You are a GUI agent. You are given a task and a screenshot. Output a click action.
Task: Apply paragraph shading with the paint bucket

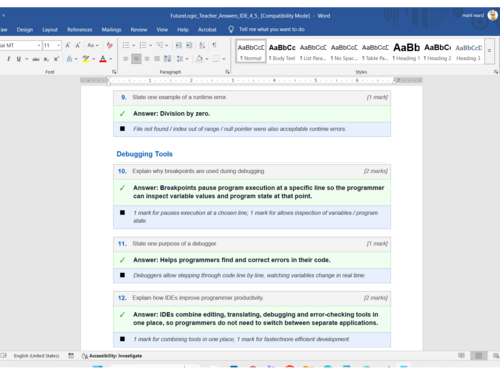[199, 59]
